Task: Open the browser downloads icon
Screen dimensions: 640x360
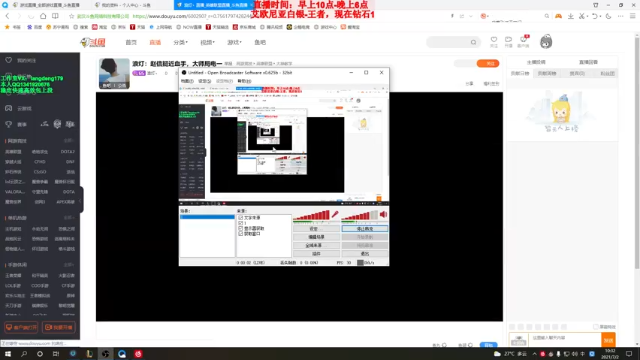Action: [x=571, y=16]
